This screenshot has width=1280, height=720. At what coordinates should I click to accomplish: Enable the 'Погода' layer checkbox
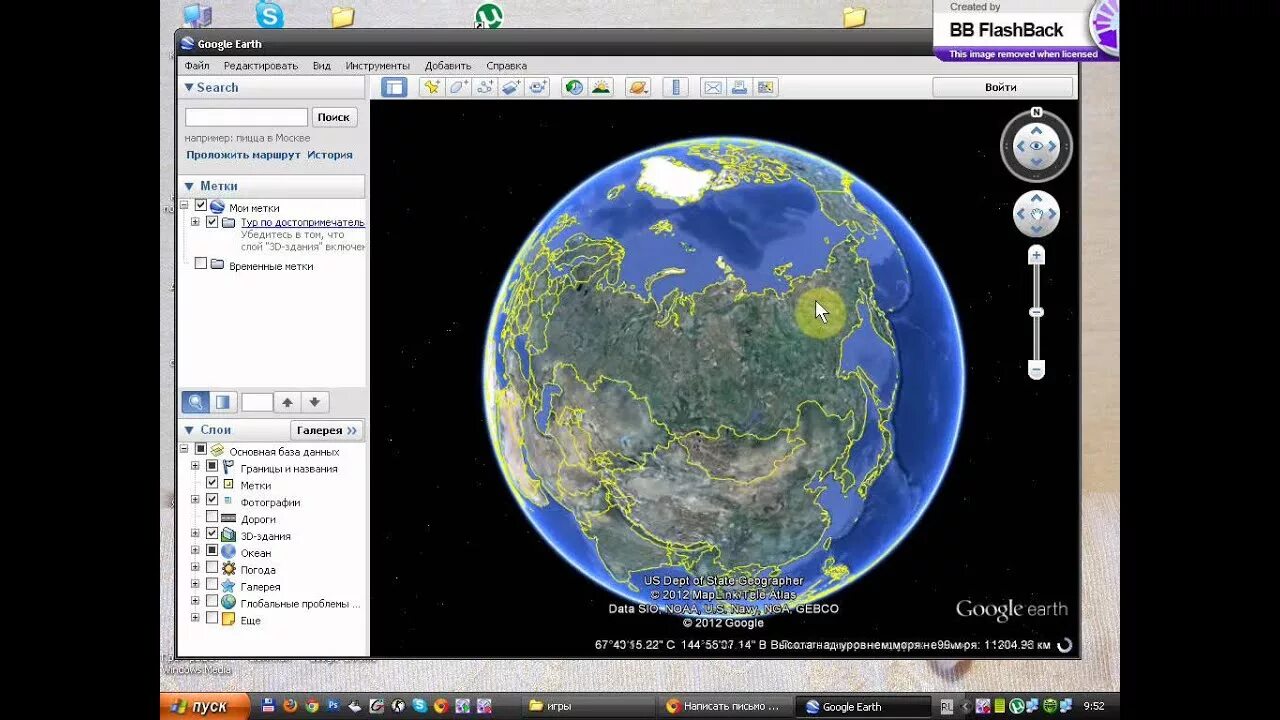[x=212, y=568]
